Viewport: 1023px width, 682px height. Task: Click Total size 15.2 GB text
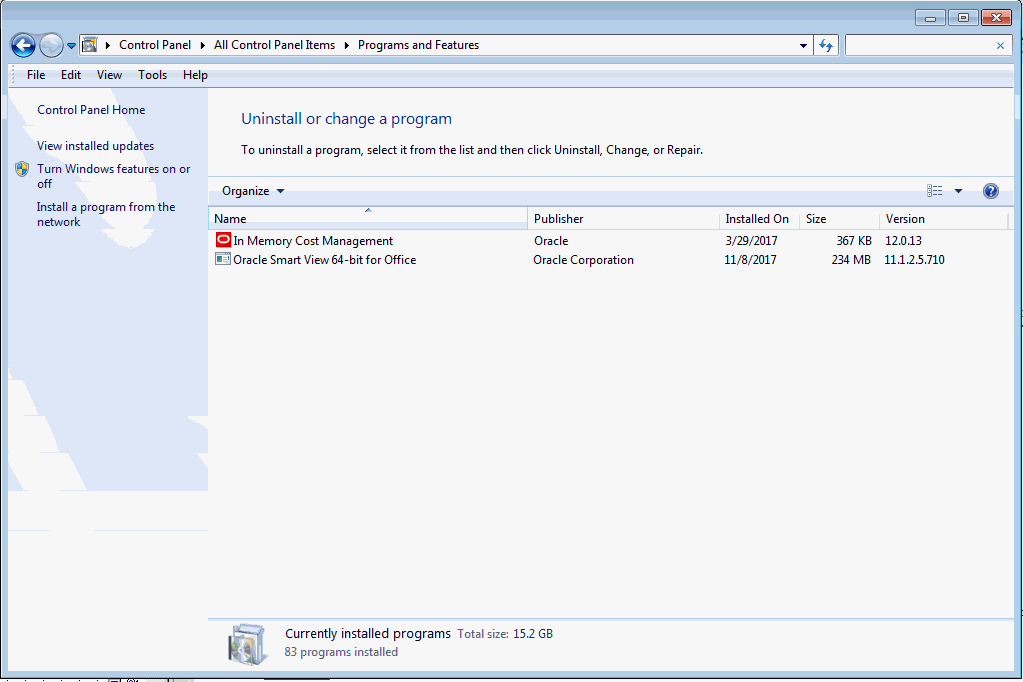[x=505, y=634]
